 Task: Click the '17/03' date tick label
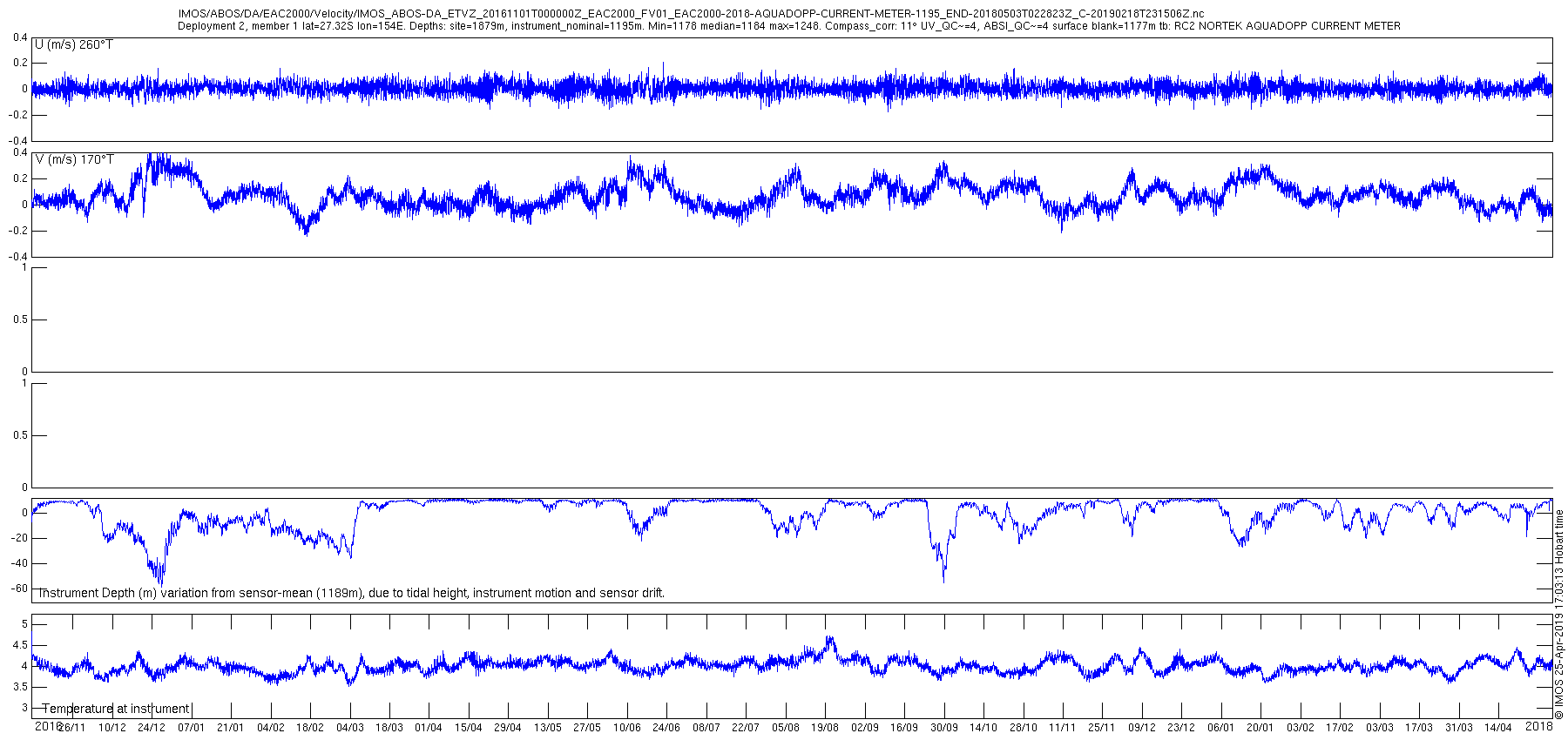[x=1419, y=728]
